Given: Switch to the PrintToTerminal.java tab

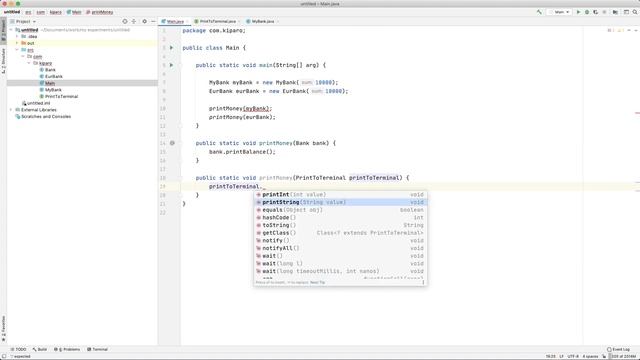Looking at the screenshot, I should click(218, 21).
